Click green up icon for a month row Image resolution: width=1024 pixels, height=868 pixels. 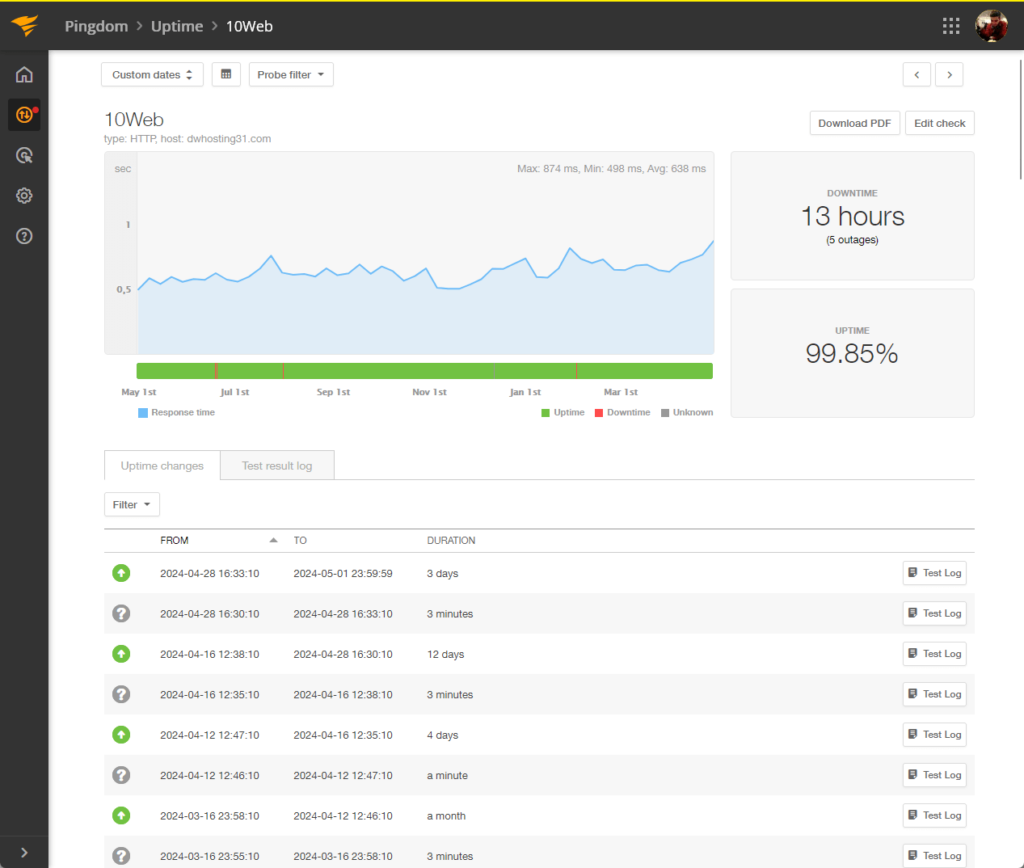tap(121, 815)
